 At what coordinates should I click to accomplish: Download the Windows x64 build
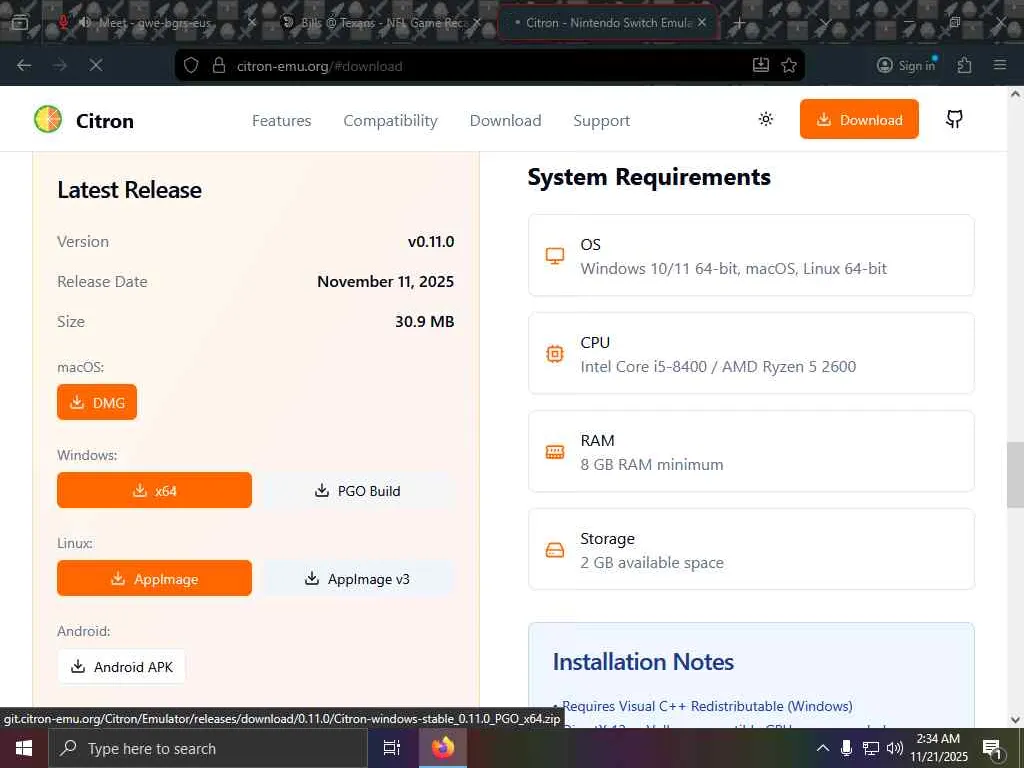click(x=154, y=490)
